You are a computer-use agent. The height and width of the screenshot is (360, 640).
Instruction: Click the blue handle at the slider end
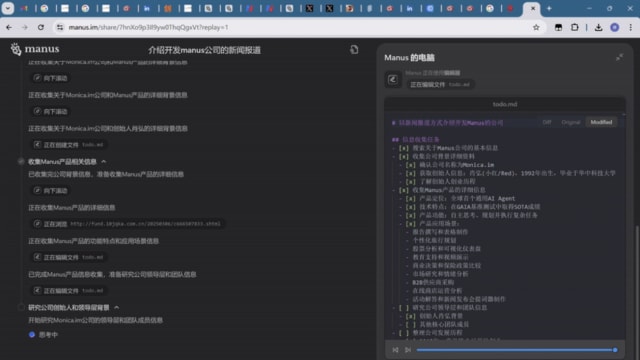pyautogui.click(x=615, y=350)
